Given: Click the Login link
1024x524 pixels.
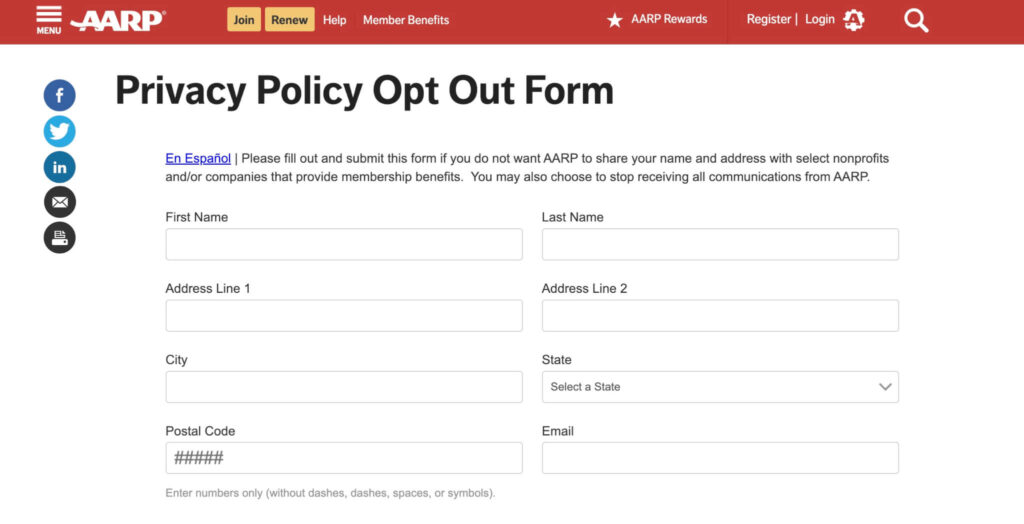Looking at the screenshot, I should [x=819, y=20].
